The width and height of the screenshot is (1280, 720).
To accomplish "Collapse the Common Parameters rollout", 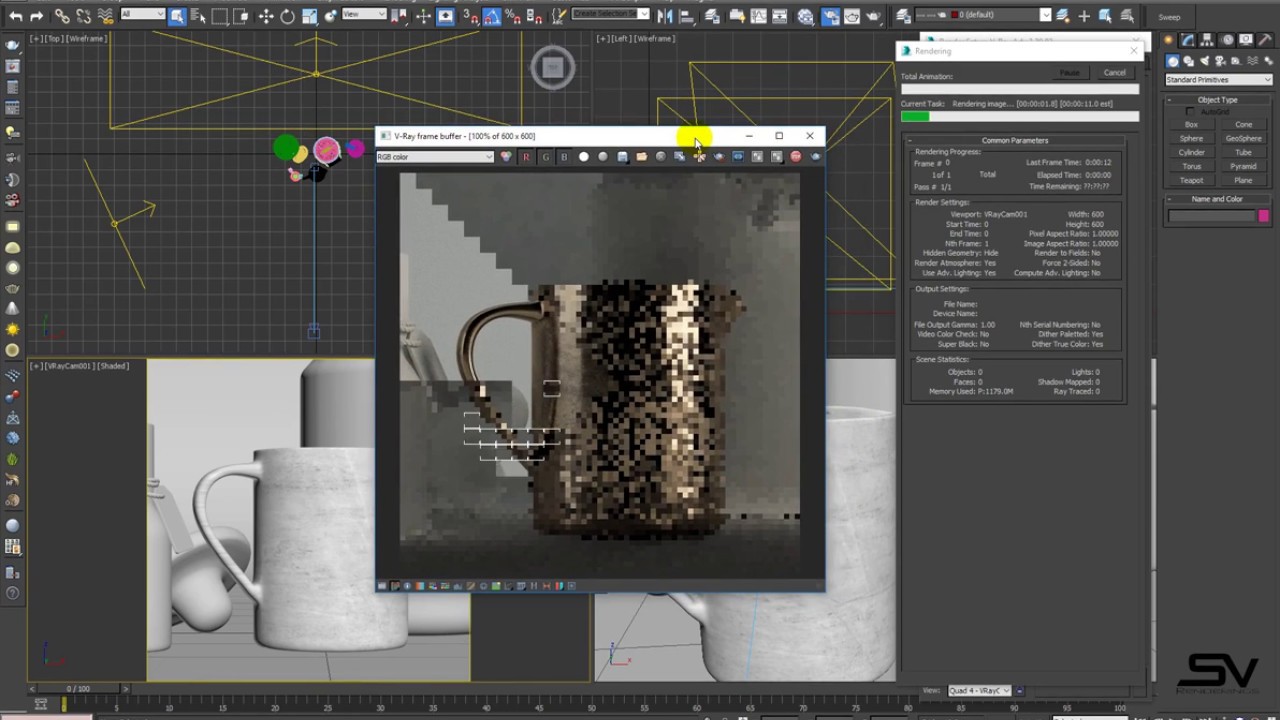I will coord(1014,141).
